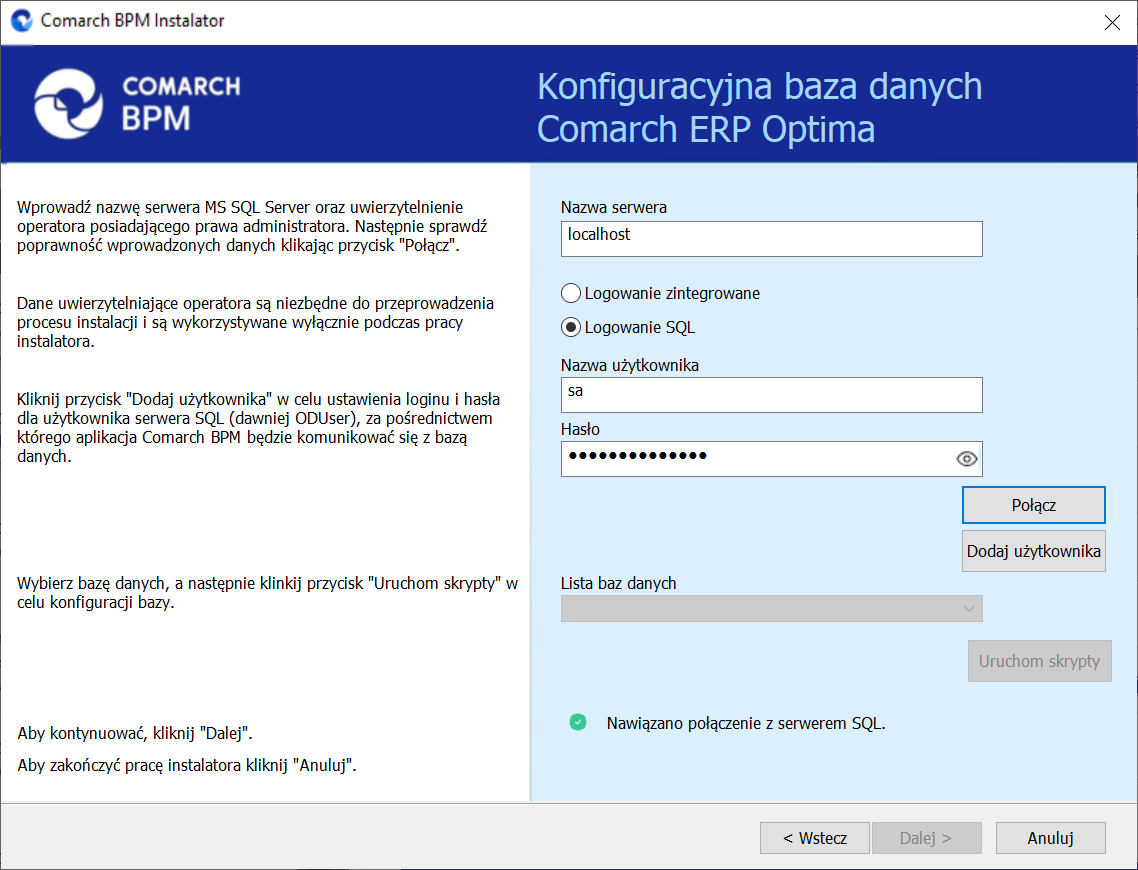Screen dimensions: 1138x870
Task: Click the Dalej button
Action: [927, 838]
